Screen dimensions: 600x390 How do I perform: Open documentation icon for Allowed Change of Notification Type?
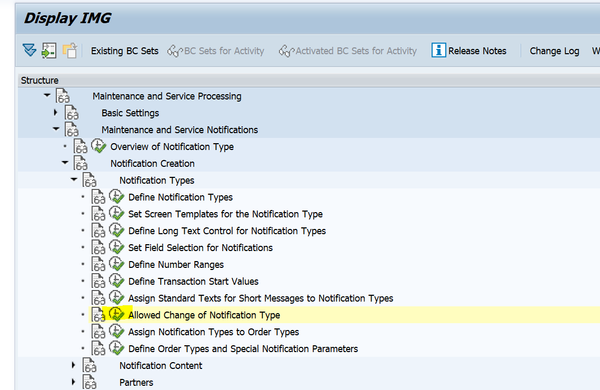coord(98,315)
